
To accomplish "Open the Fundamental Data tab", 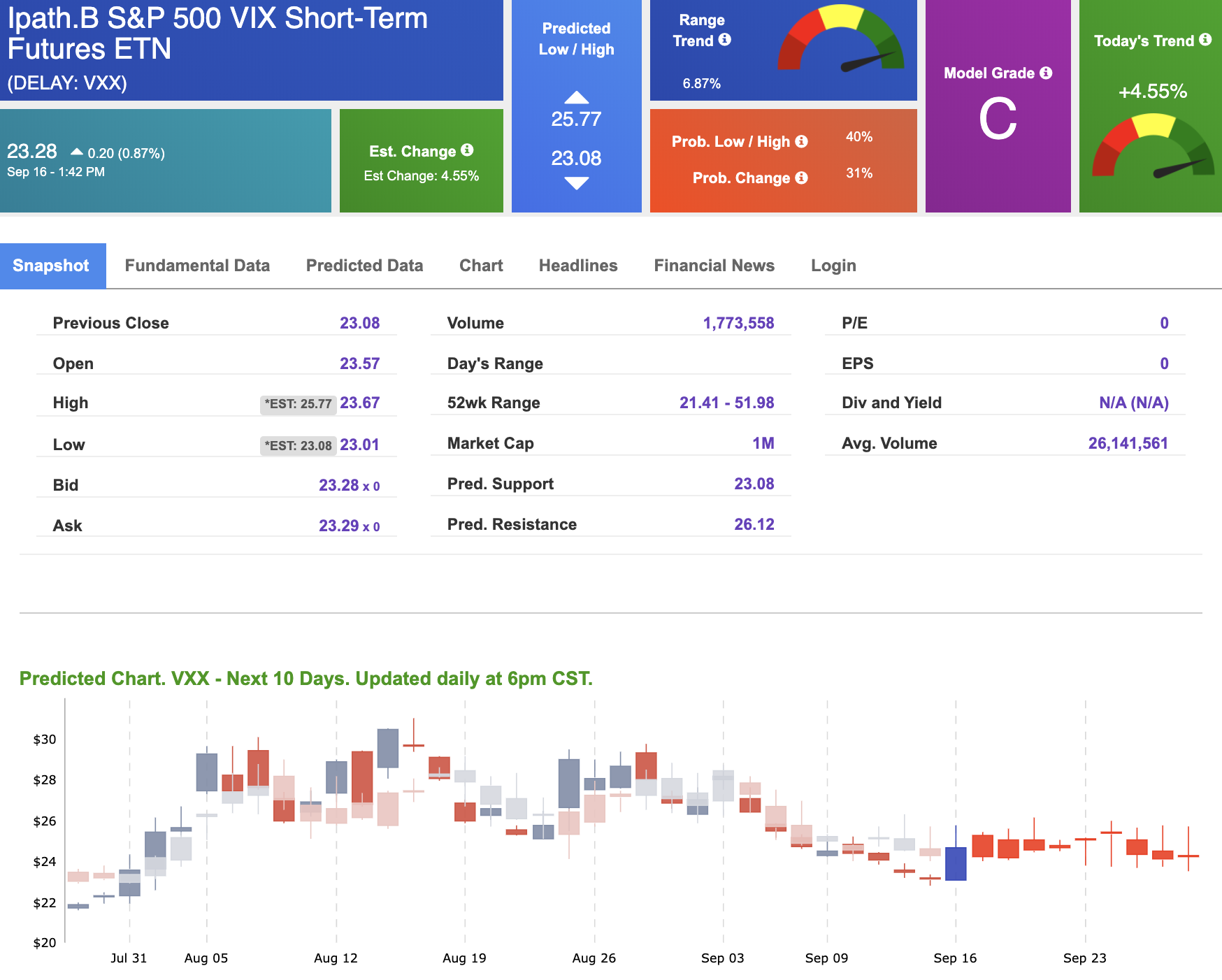I will tap(197, 266).
